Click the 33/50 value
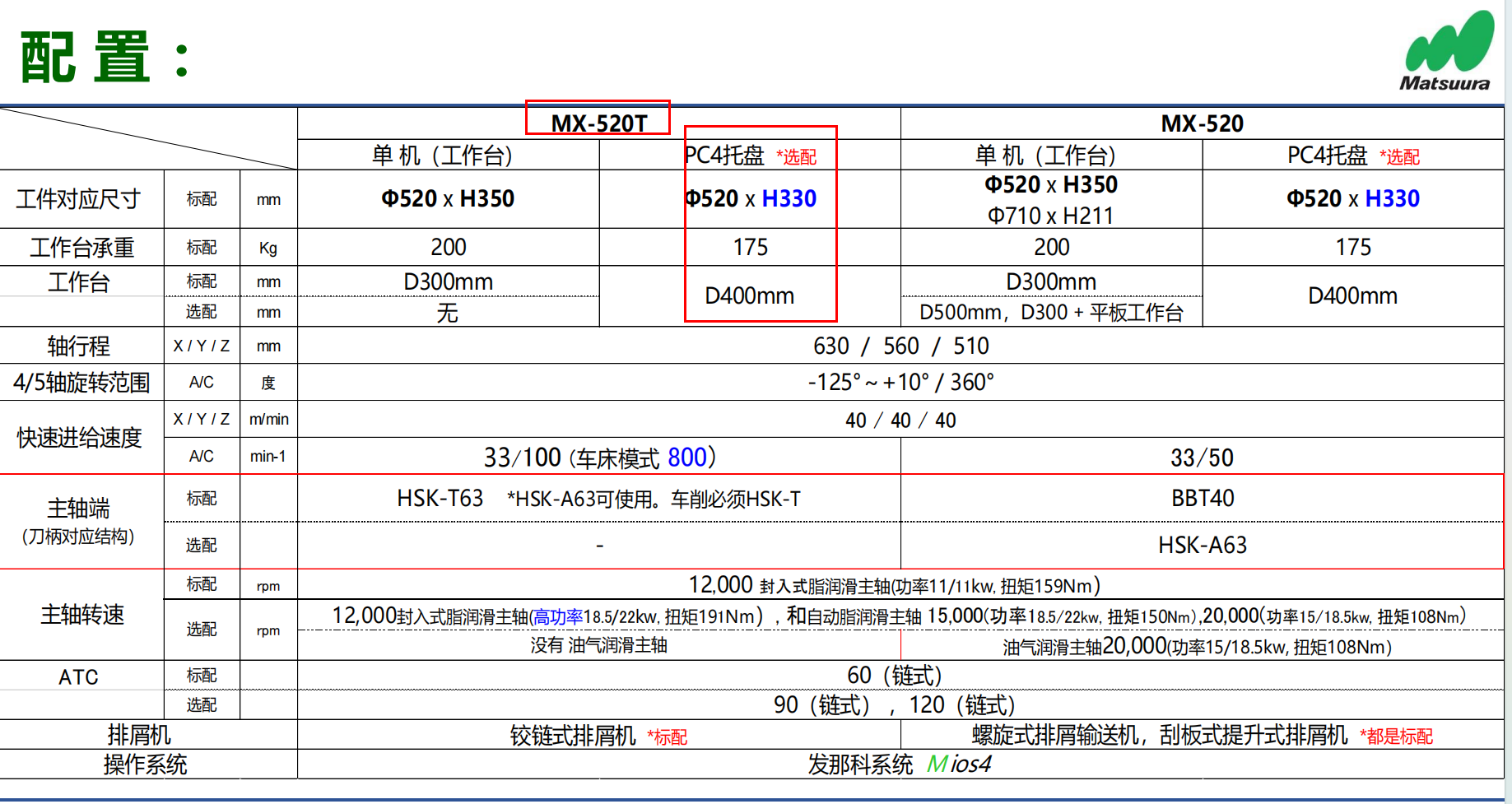The image size is (1512, 804). [1202, 458]
